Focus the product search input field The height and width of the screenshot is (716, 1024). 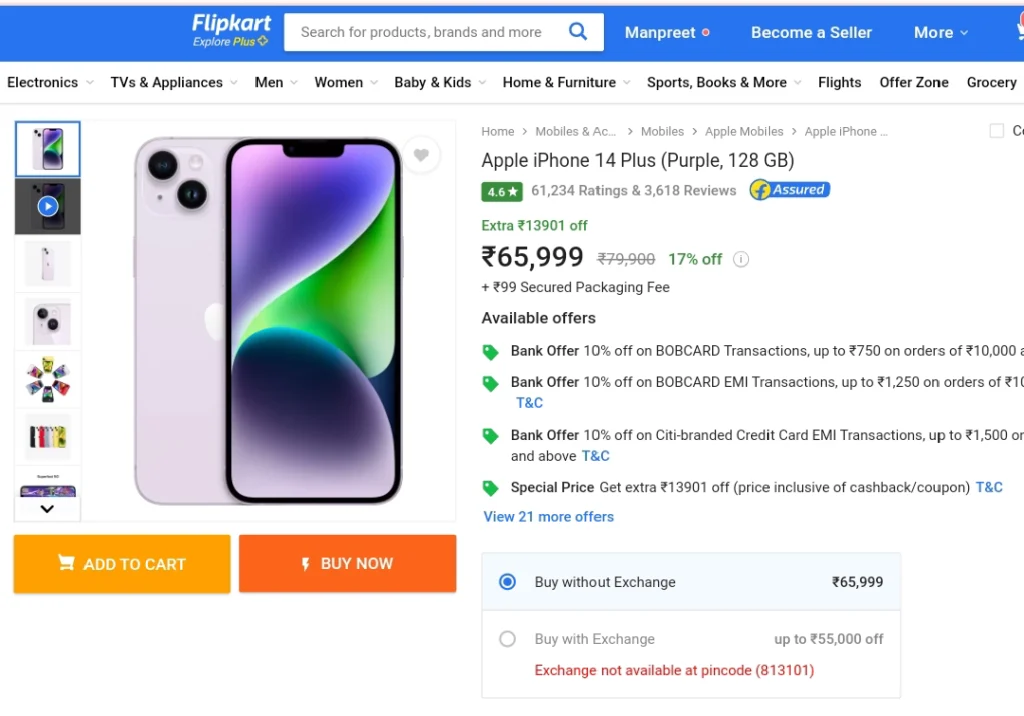(423, 32)
